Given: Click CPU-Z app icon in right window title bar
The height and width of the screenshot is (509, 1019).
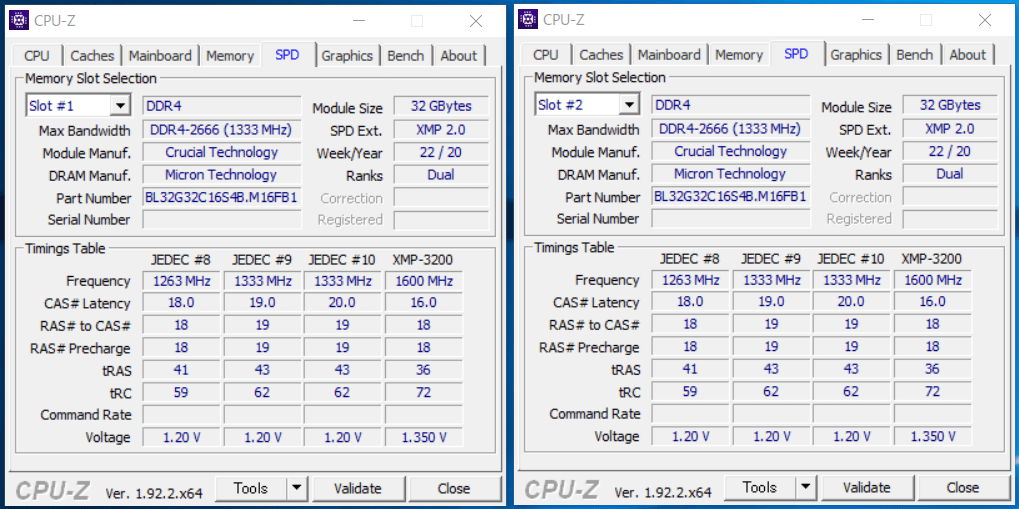Looking at the screenshot, I should pos(528,20).
